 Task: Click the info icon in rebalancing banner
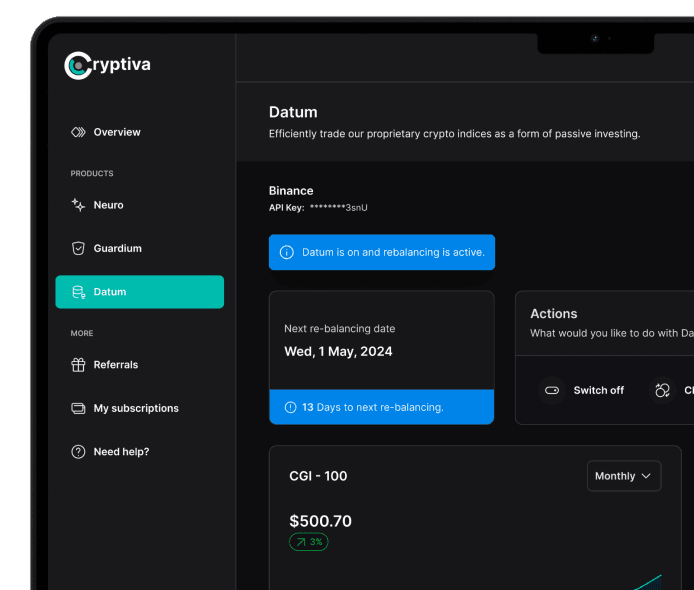[x=287, y=252]
